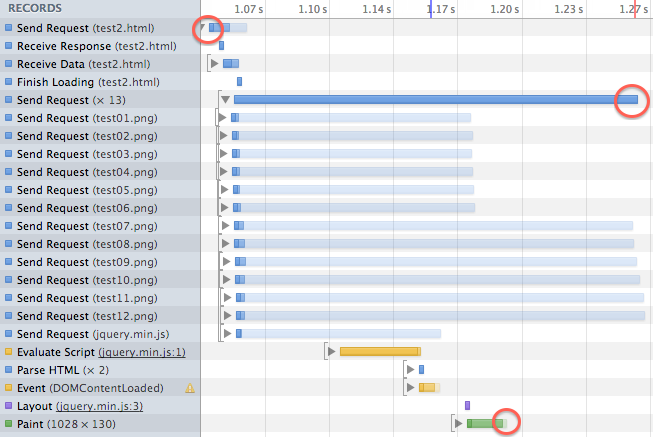653x437 pixels.
Task: Expand the test06.png request bar
Action: pyautogui.click(x=224, y=207)
